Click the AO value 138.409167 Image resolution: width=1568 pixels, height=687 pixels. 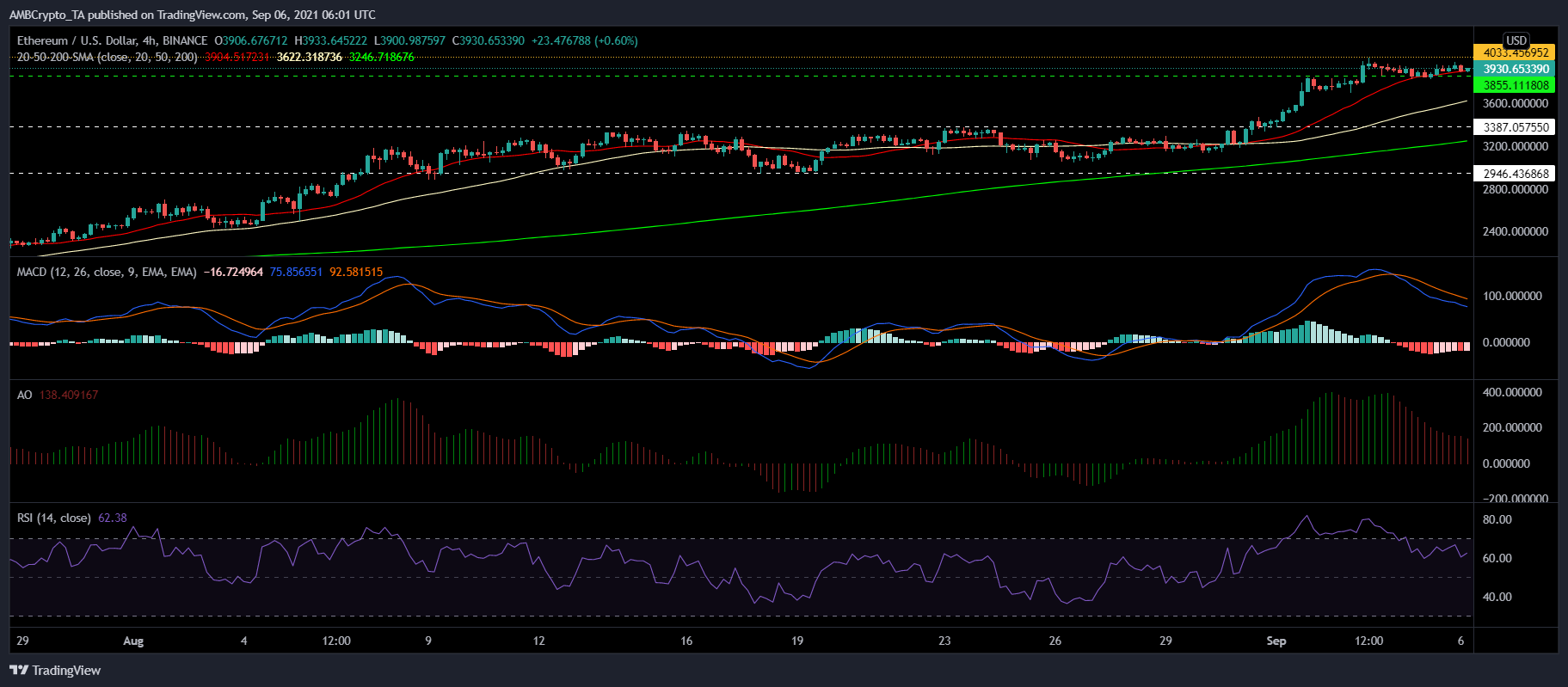click(x=69, y=395)
